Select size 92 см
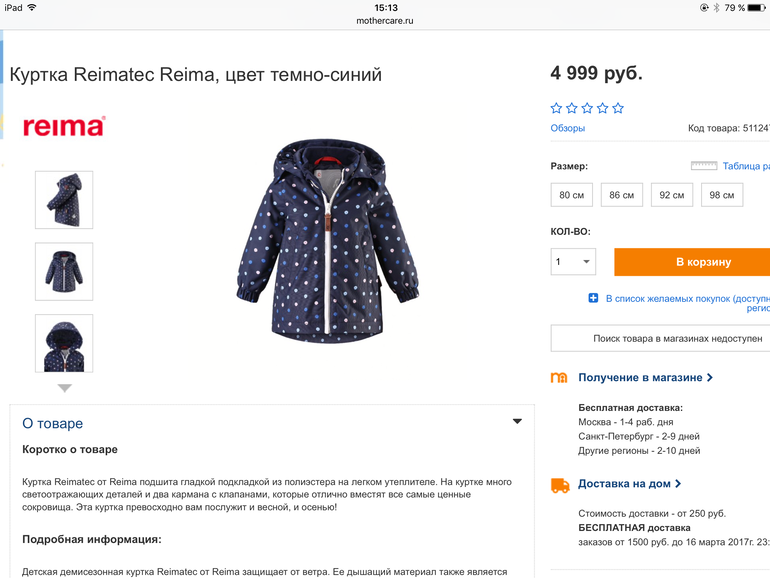Screen dimensions: 770x578 [672, 195]
